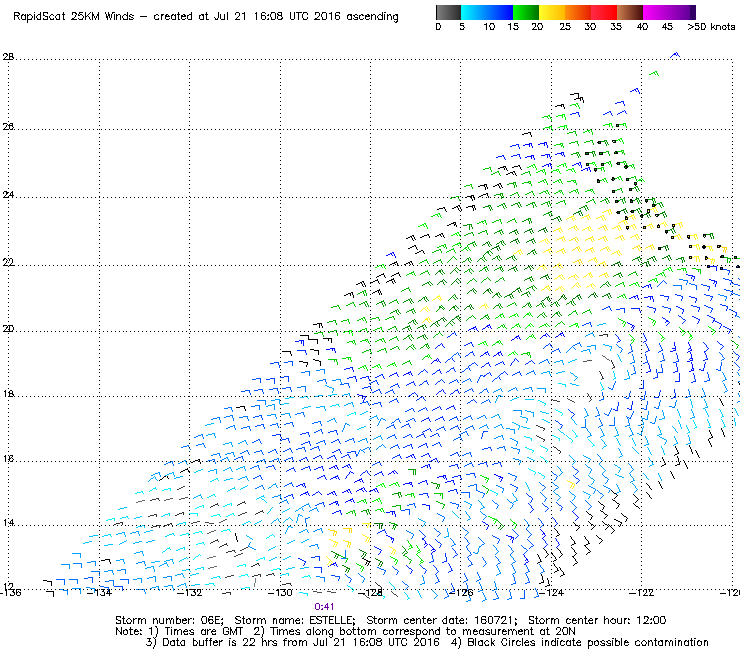The image size is (740, 650).
Task: Click the red 30-35 knots legend swatch
Action: click(604, 12)
